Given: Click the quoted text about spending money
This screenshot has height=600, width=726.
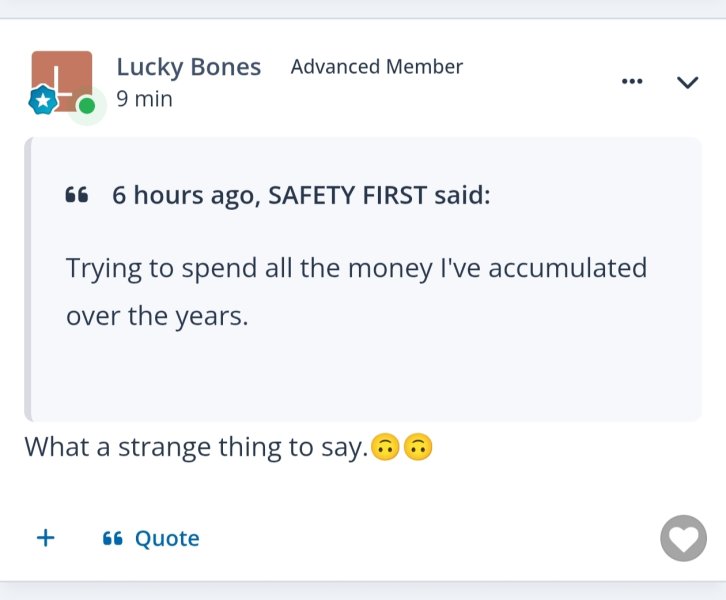Looking at the screenshot, I should point(356,291).
